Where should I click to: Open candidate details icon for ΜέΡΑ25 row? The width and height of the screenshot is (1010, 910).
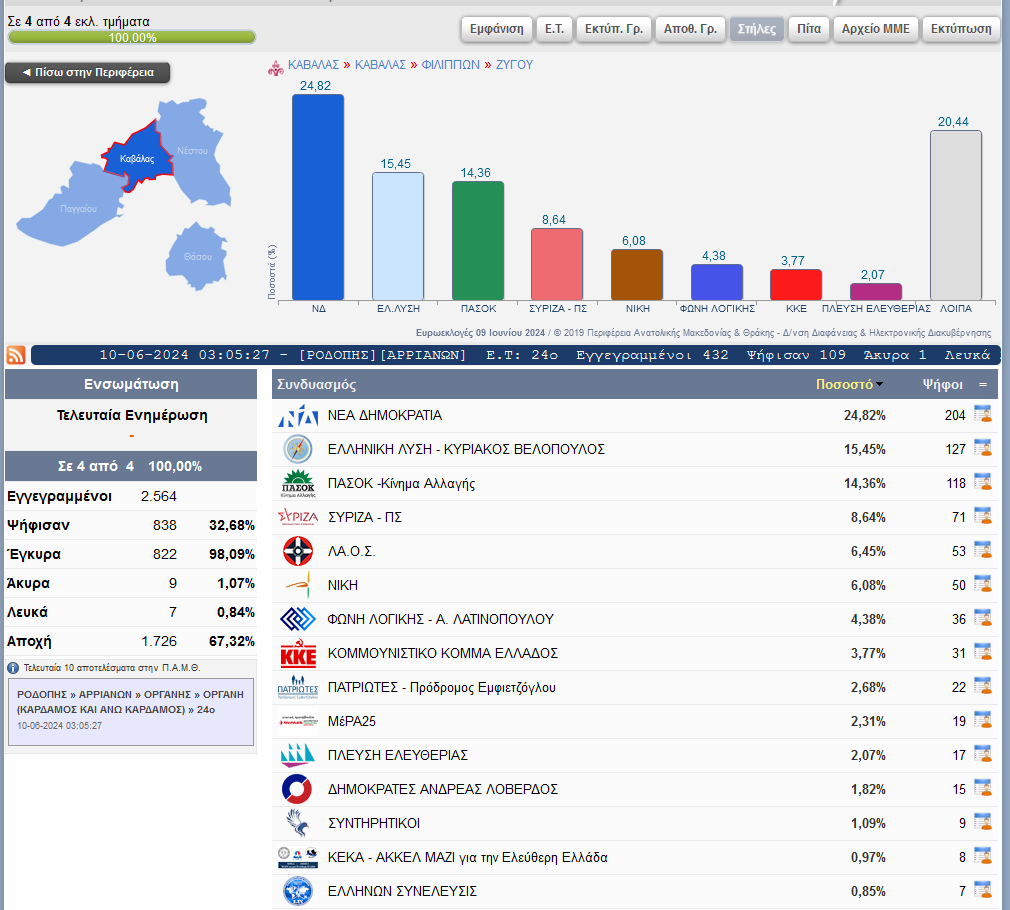point(982,721)
